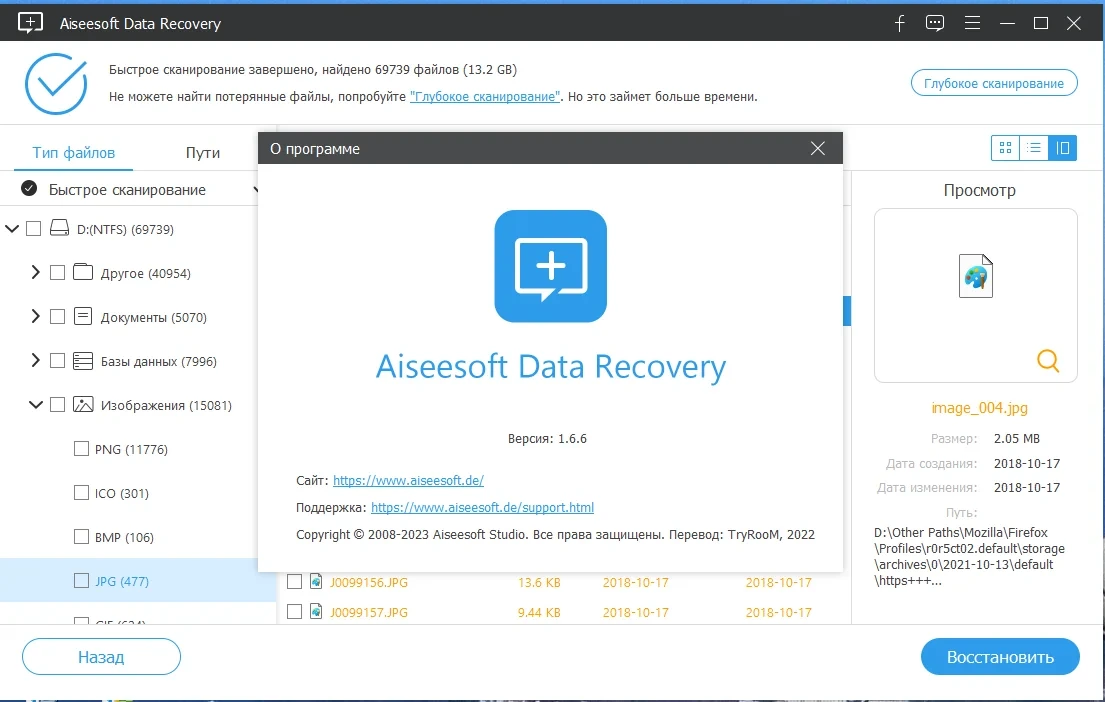Click the Быстрое сканирование check circle icon

click(29, 188)
